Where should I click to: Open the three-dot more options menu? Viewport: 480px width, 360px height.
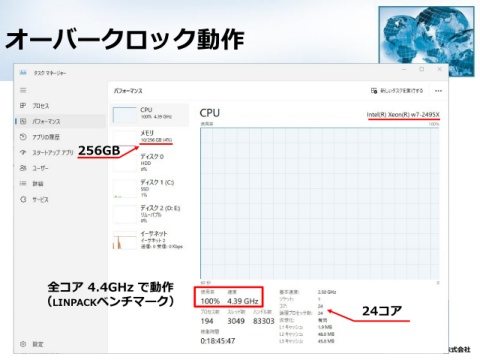tap(438, 91)
